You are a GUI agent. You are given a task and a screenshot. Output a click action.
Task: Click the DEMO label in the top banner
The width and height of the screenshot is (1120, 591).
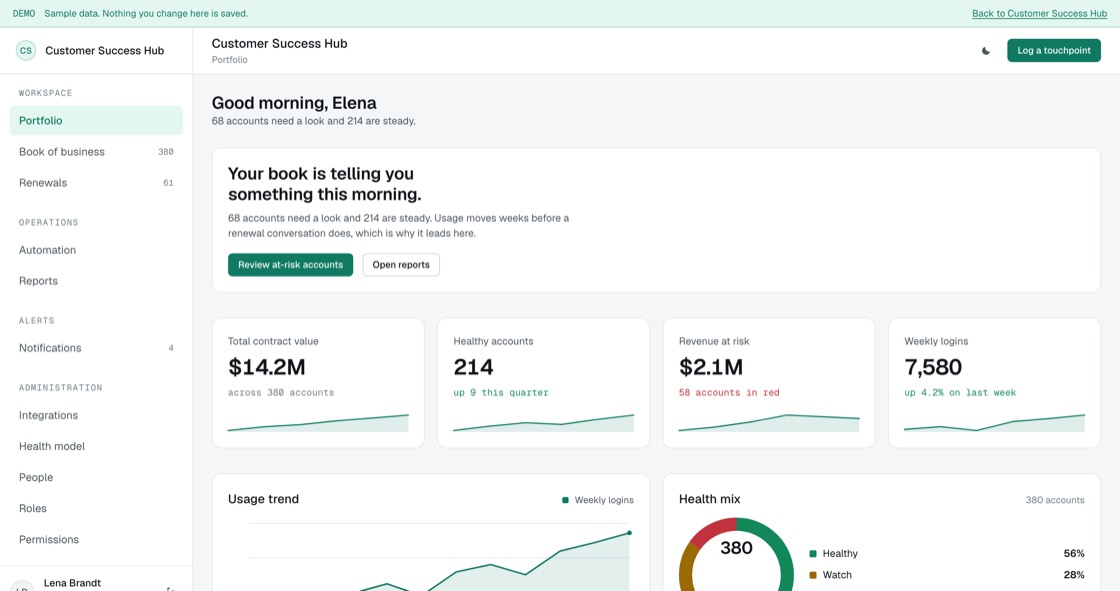coord(24,14)
